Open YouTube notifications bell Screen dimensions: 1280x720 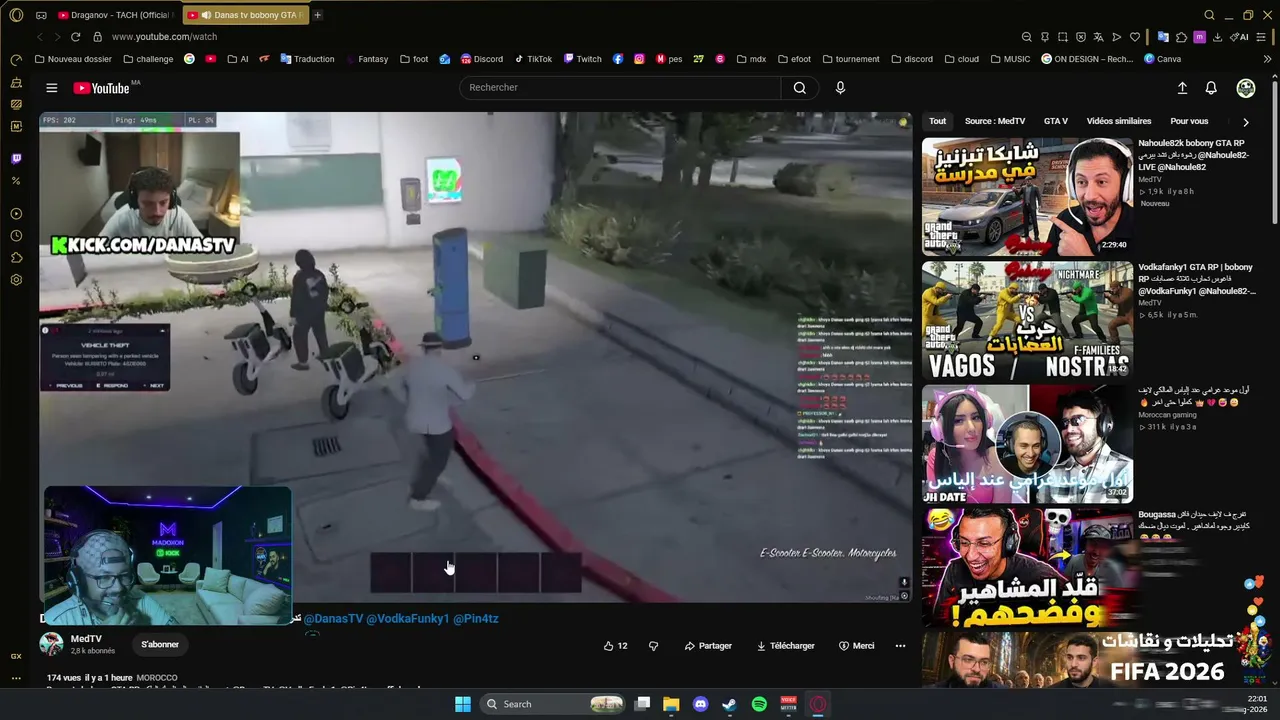coord(1211,88)
